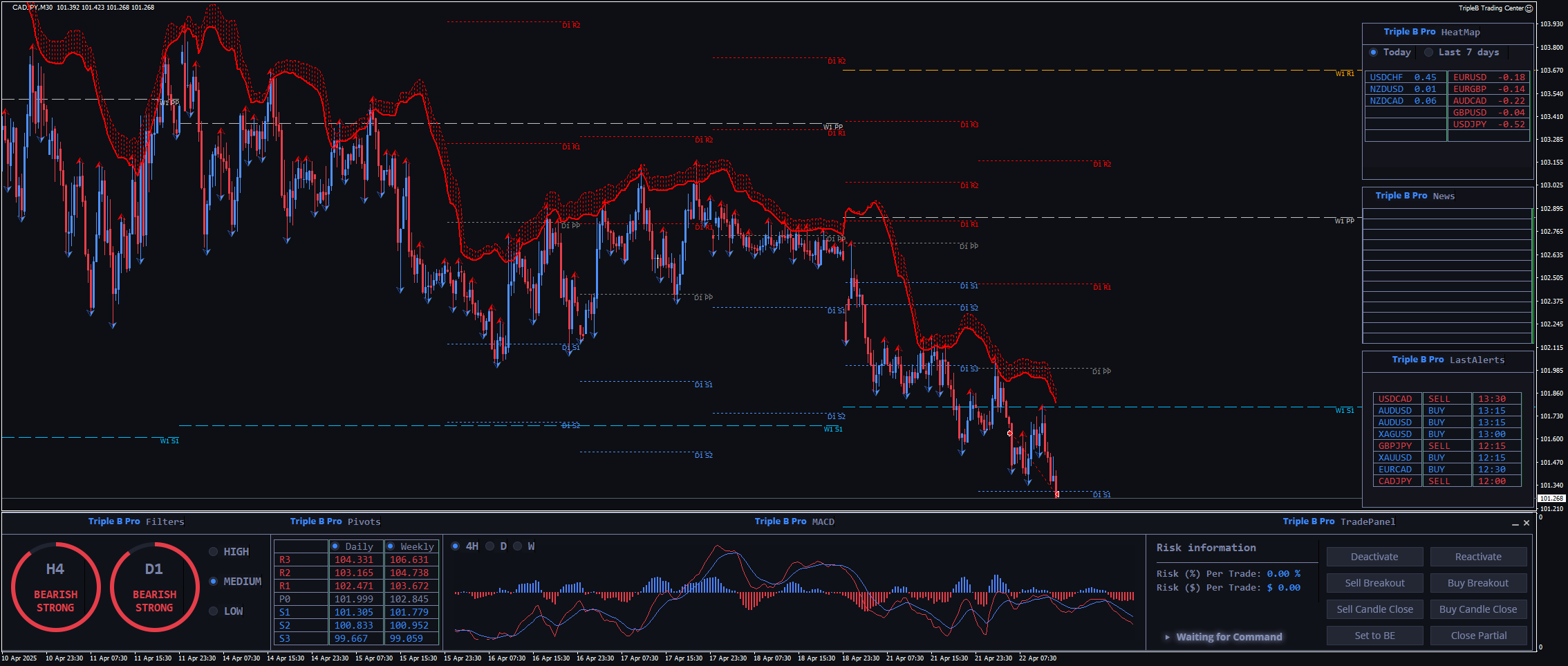The width and height of the screenshot is (1568, 666).
Task: Click the TripleB Trading Center smiley icon
Action: click(1529, 8)
